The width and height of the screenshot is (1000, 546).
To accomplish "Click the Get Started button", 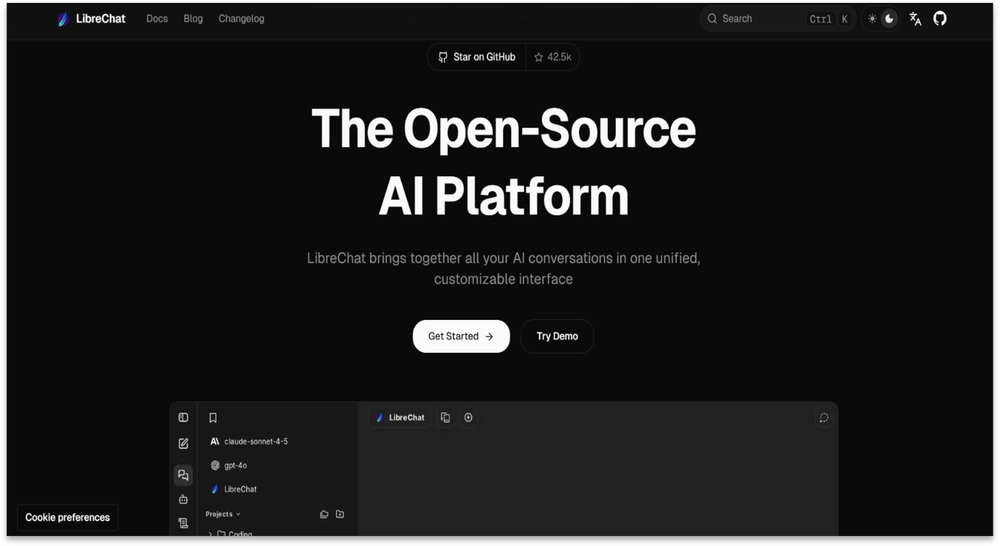I will (x=461, y=336).
